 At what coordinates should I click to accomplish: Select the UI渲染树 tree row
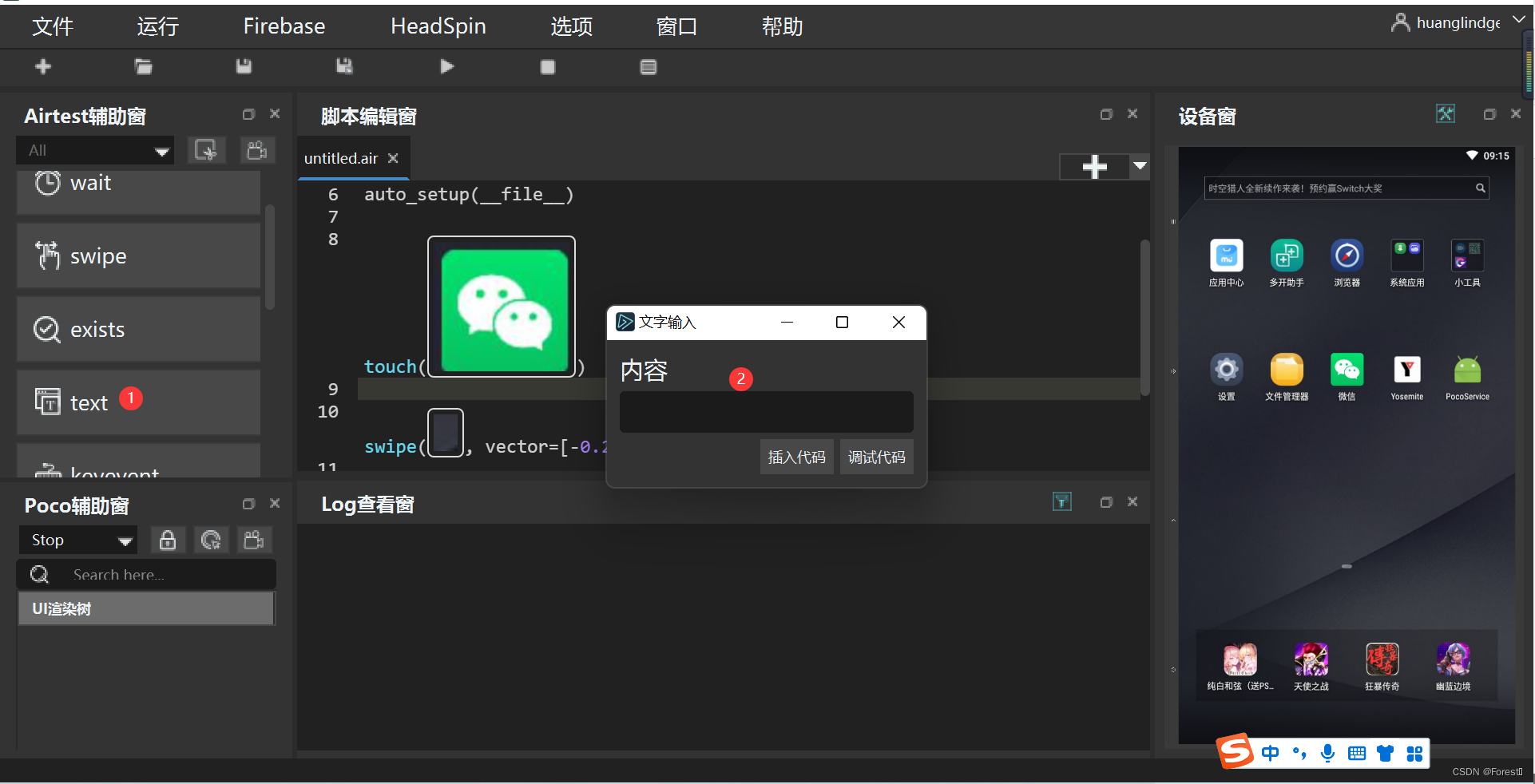(x=147, y=608)
